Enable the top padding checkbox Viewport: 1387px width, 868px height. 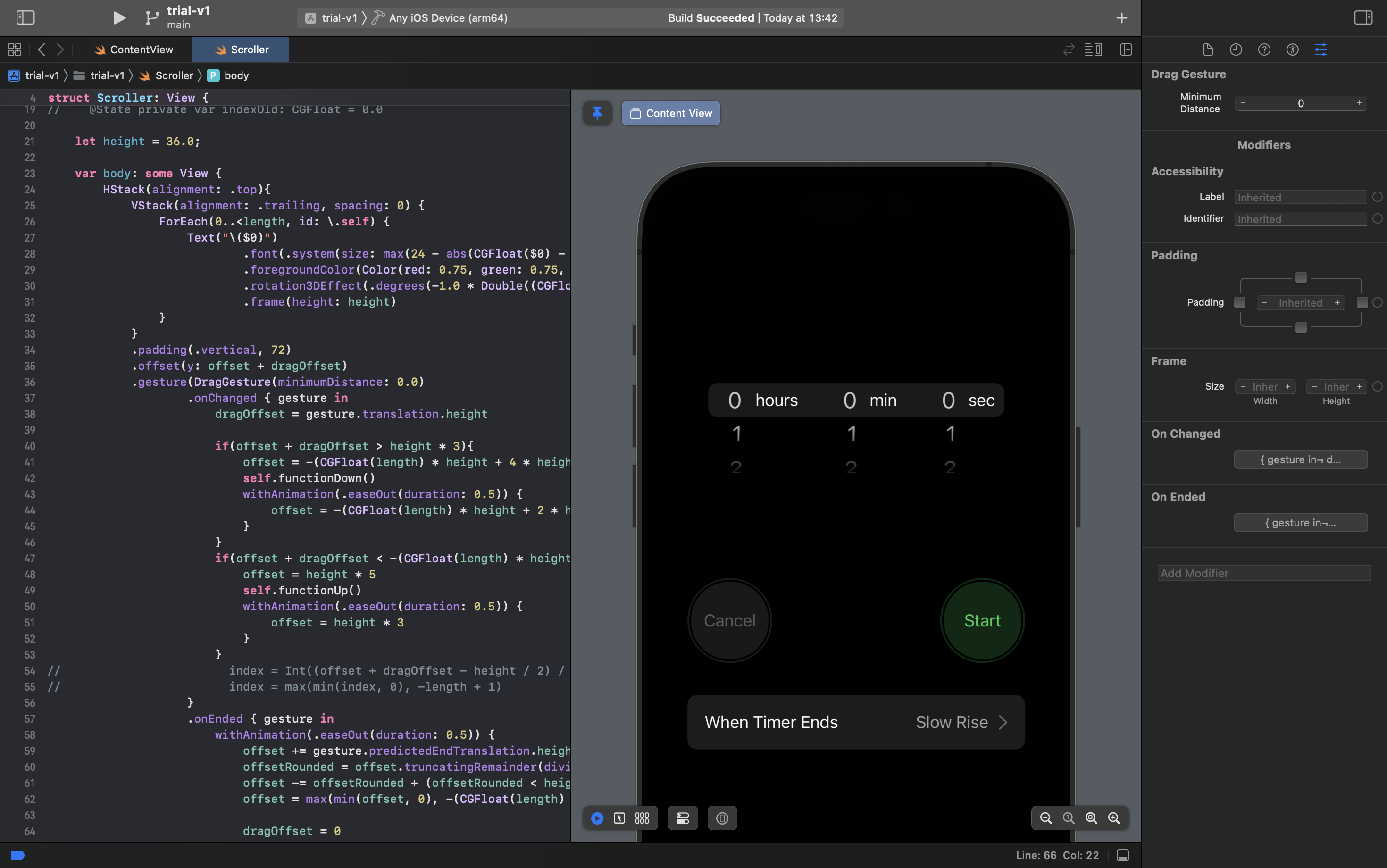pyautogui.click(x=1301, y=277)
